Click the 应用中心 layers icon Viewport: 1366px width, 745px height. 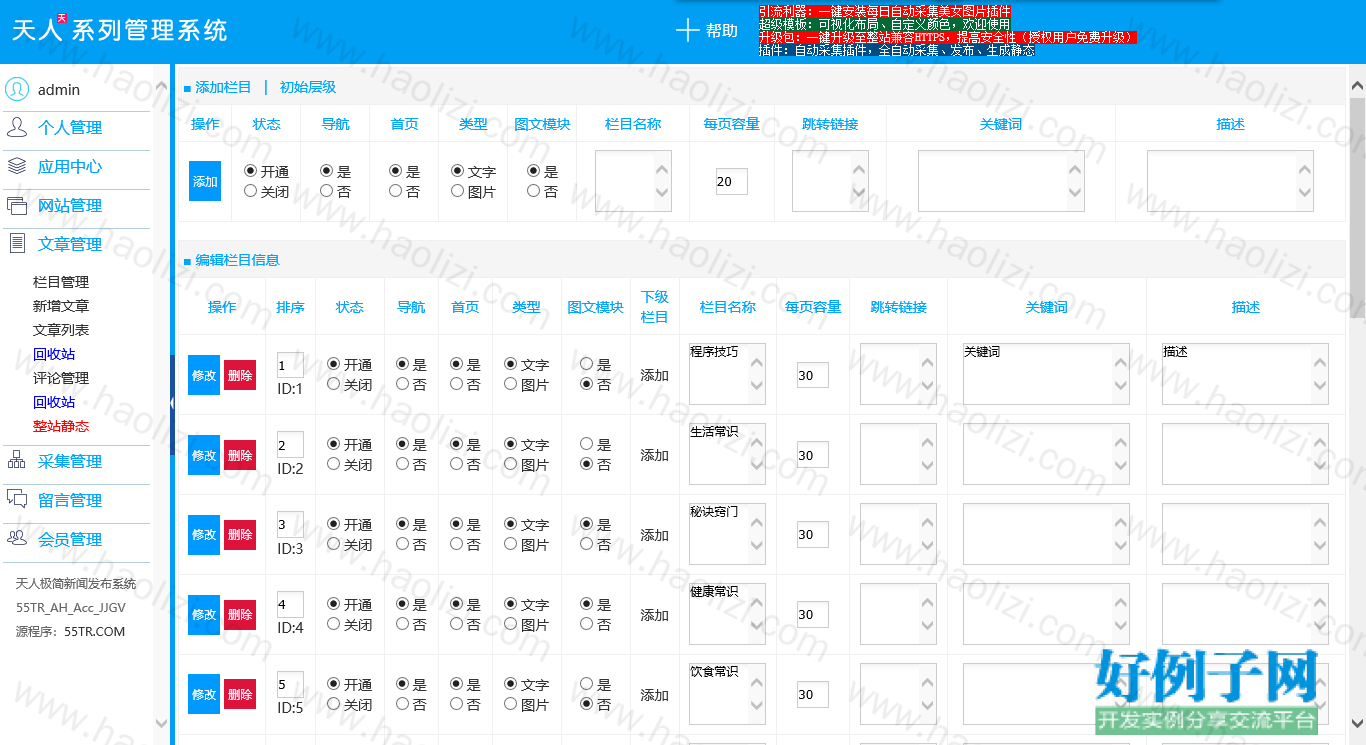tap(17, 166)
